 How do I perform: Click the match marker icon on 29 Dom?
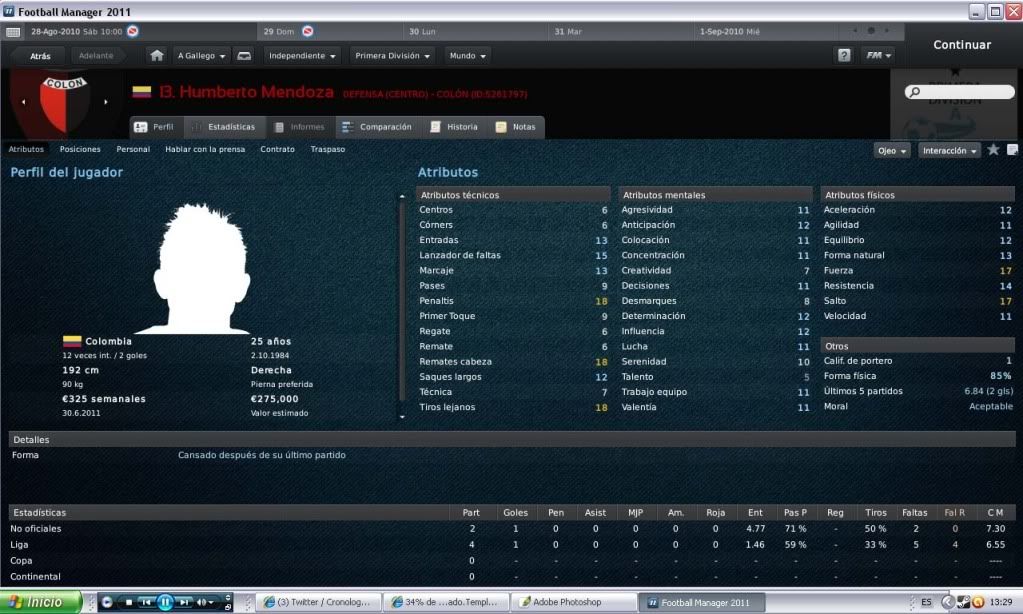(x=307, y=31)
